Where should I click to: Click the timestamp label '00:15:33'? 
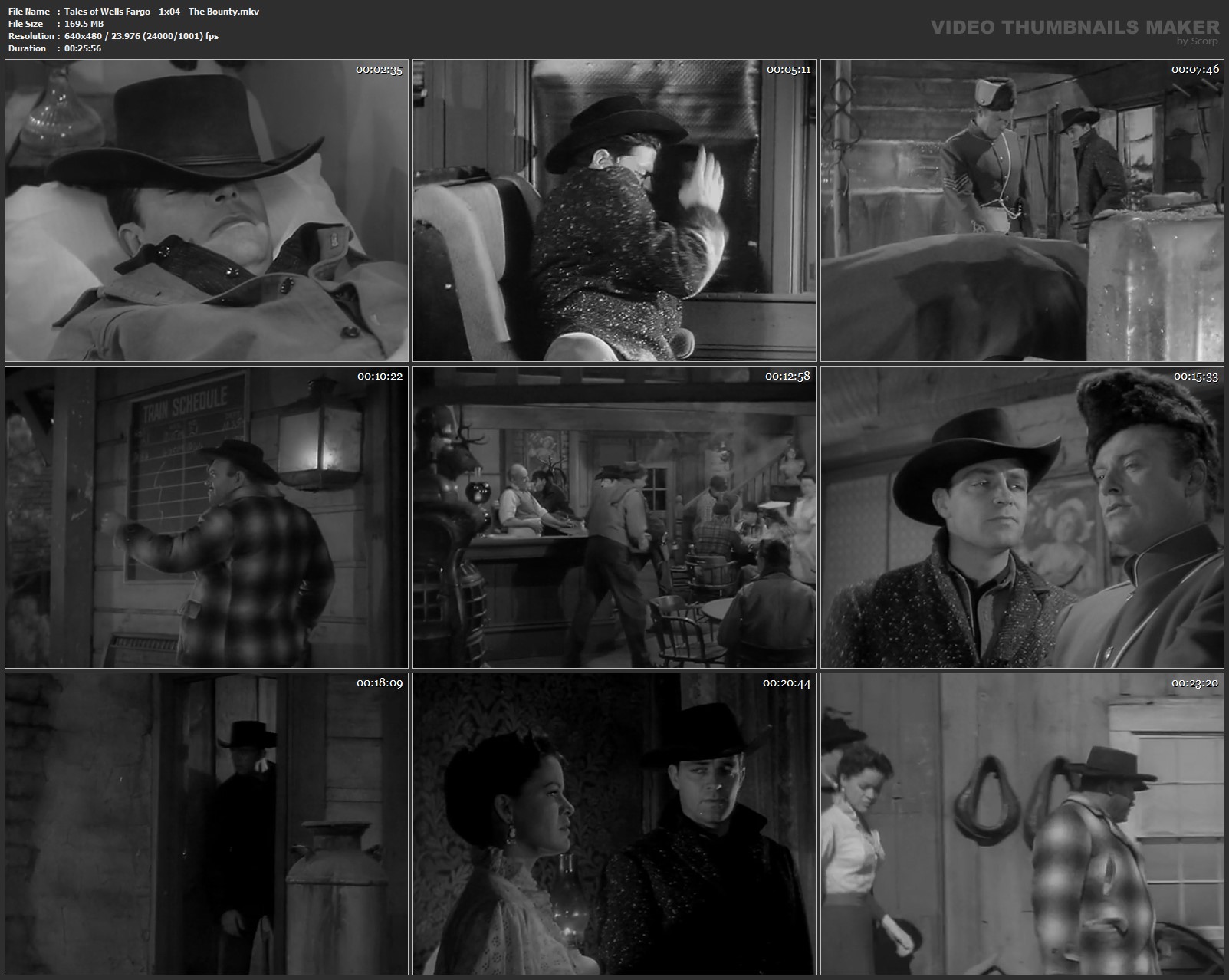1196,377
